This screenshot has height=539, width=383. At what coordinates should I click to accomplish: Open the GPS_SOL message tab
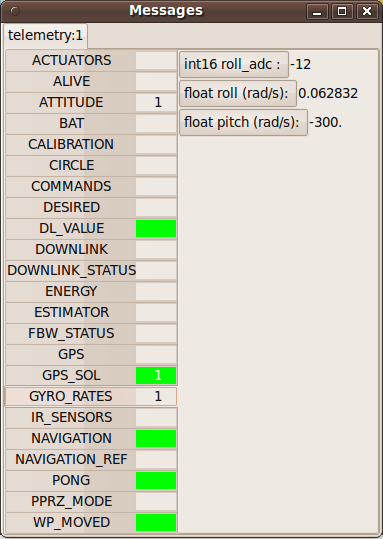click(x=91, y=375)
